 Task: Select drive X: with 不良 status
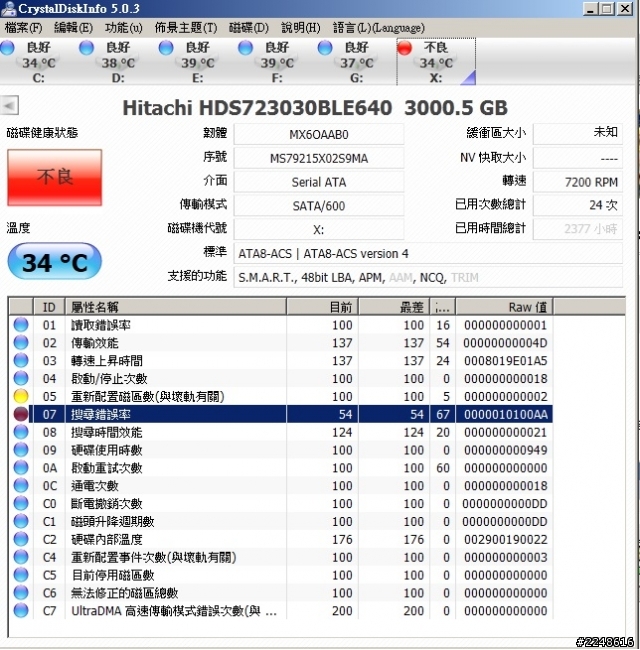tap(436, 62)
